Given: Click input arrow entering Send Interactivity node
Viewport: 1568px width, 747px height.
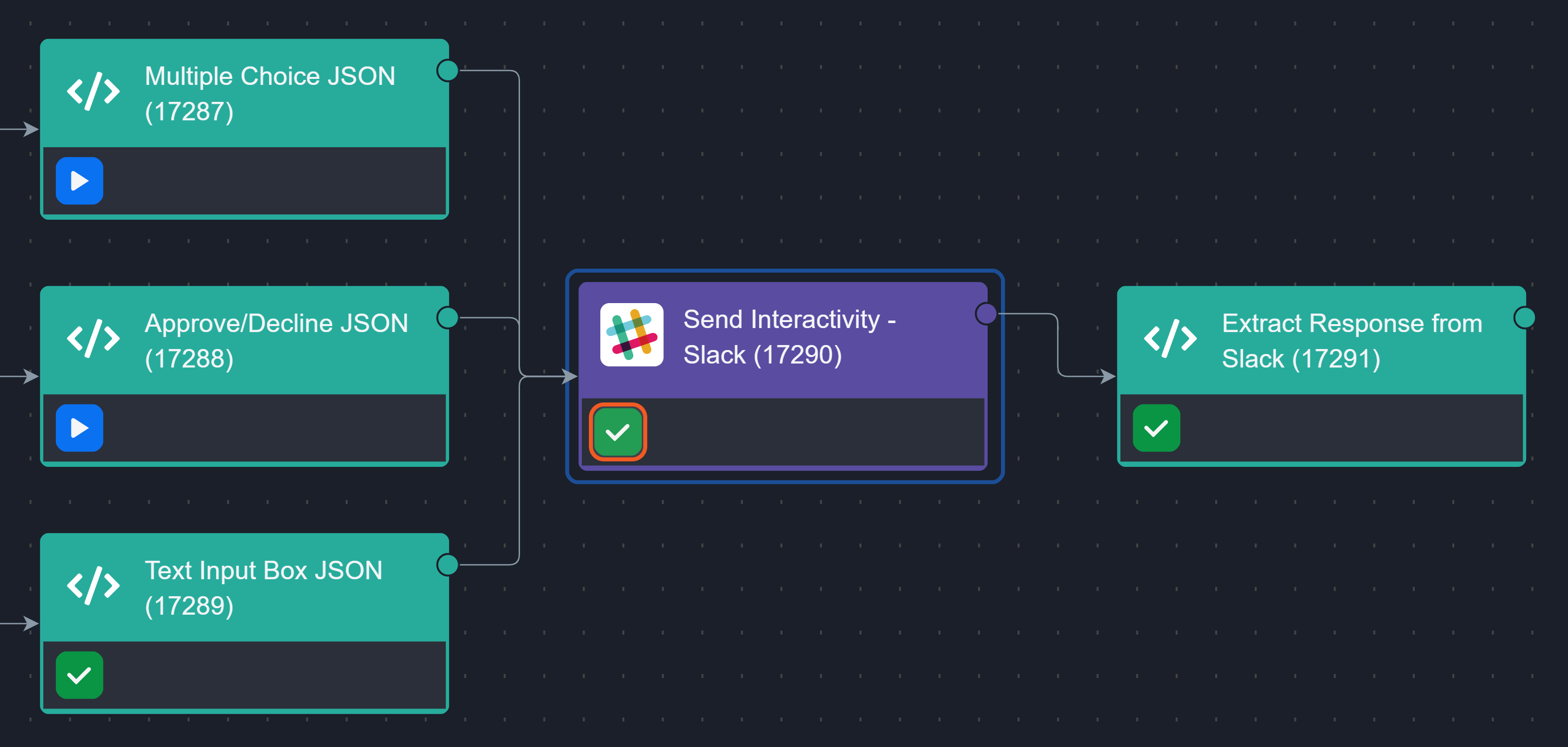Looking at the screenshot, I should pyautogui.click(x=569, y=377).
